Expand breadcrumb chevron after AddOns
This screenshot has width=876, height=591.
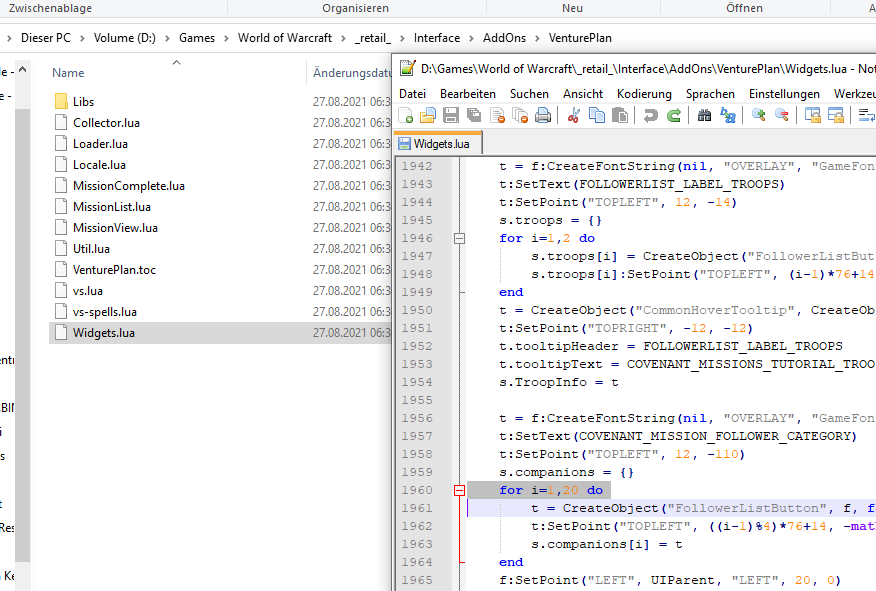click(539, 38)
